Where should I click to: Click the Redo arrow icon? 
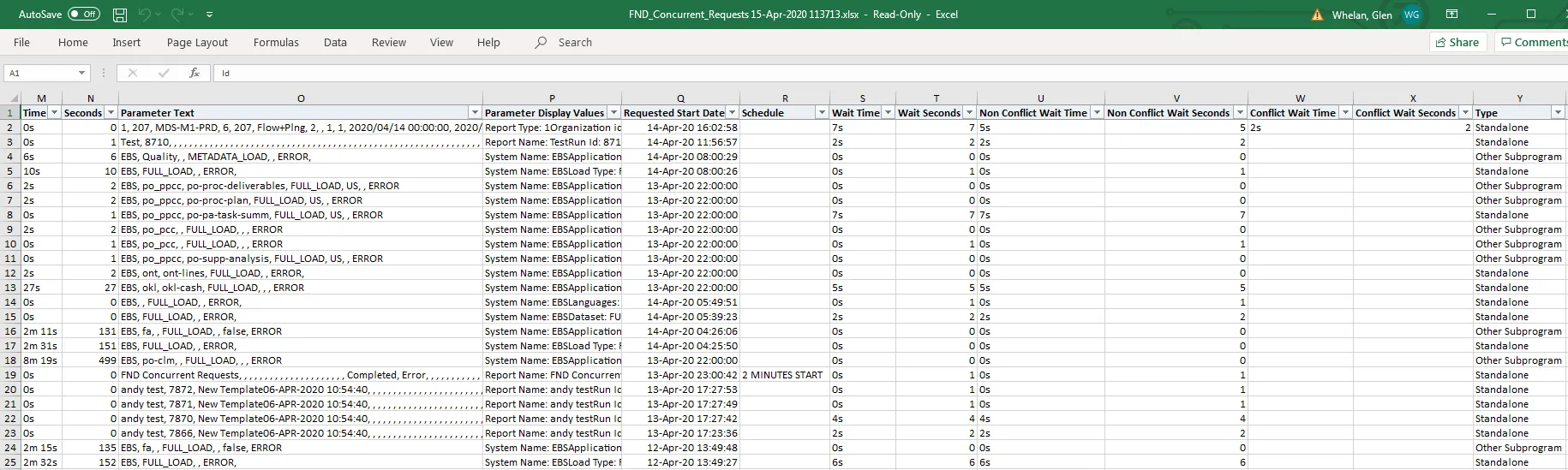[x=177, y=15]
